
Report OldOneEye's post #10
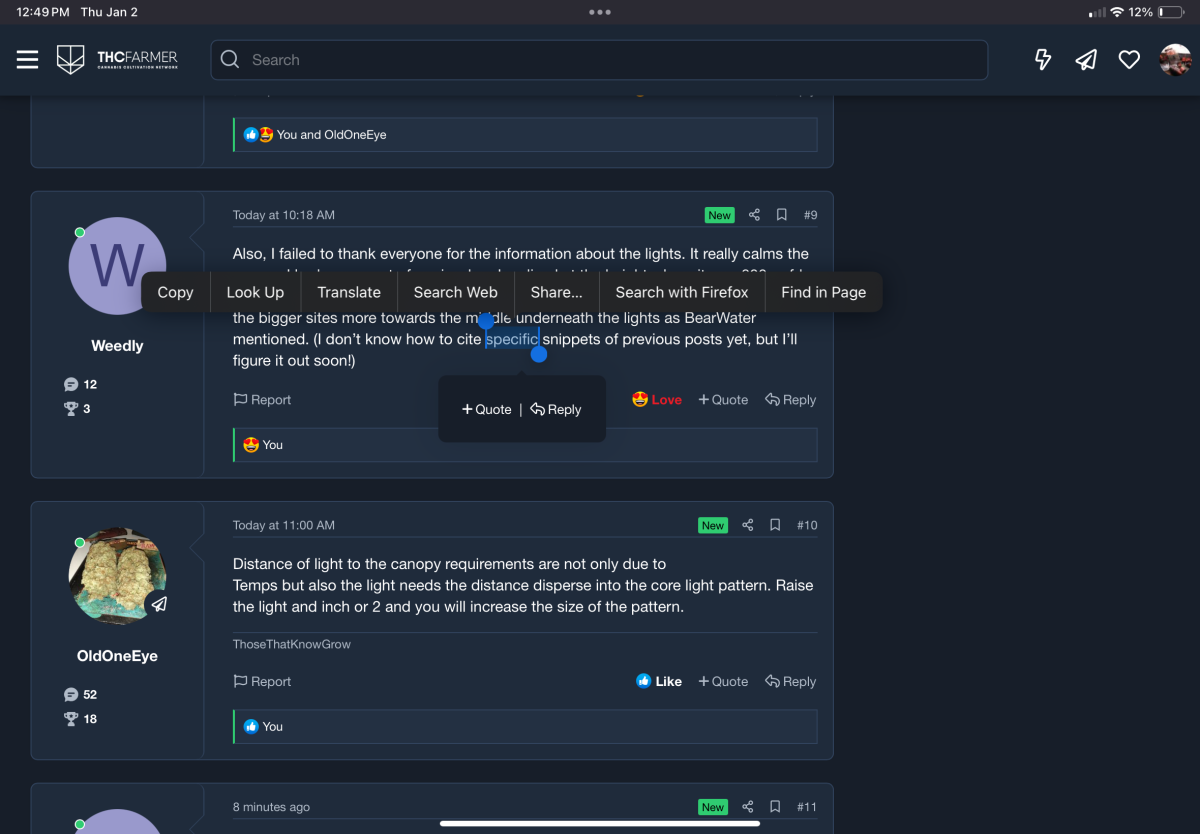tap(262, 682)
